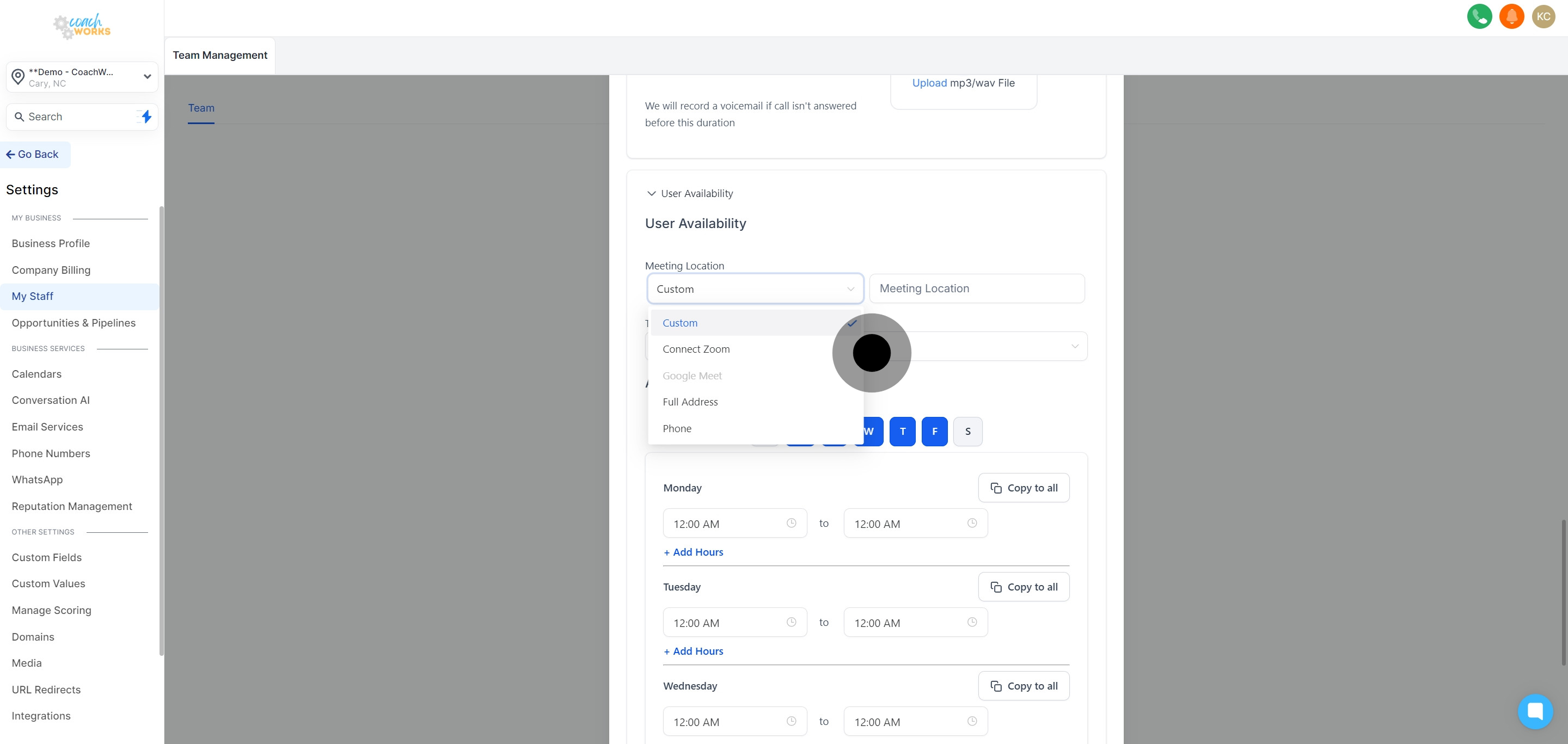1568x744 pixels.
Task: Open Monday's start time clock icon
Action: 791,522
